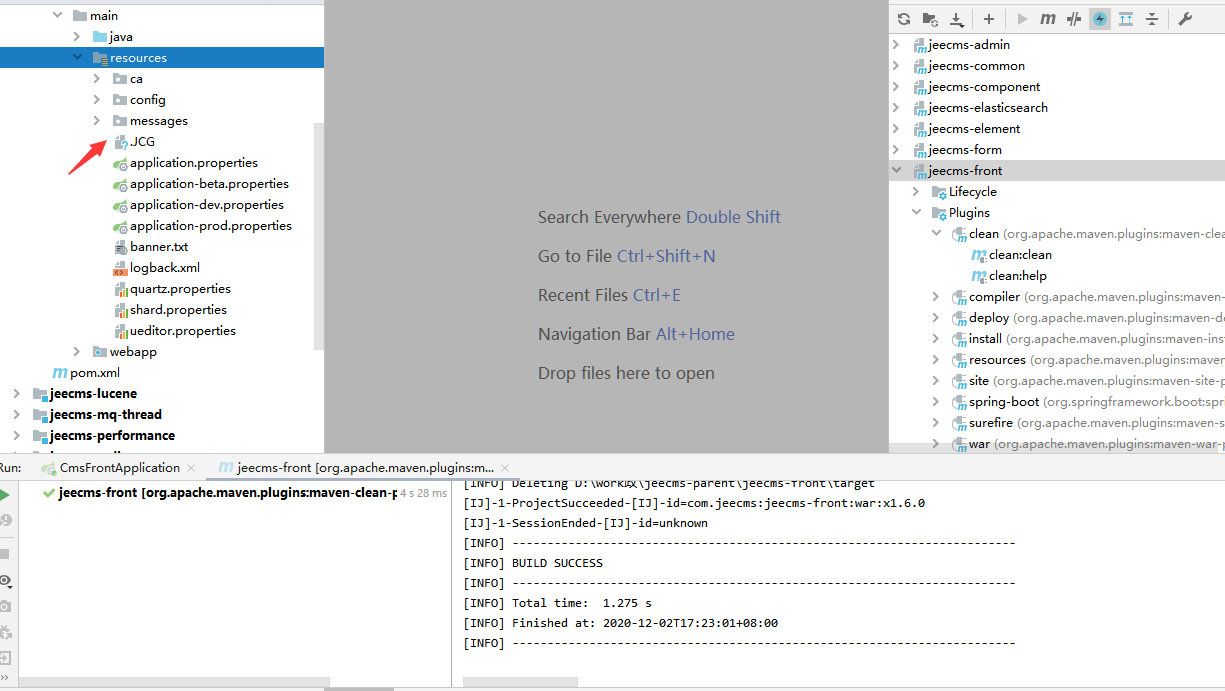Image resolution: width=1225 pixels, height=691 pixels.
Task: Toggle Skip Tests Mode lightning icon
Action: 1100,19
